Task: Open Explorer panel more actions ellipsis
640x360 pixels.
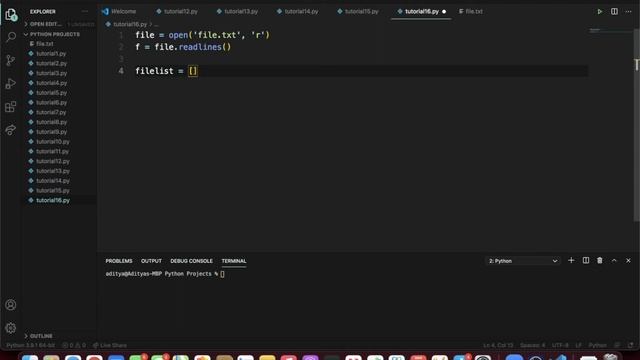Action: [x=85, y=11]
